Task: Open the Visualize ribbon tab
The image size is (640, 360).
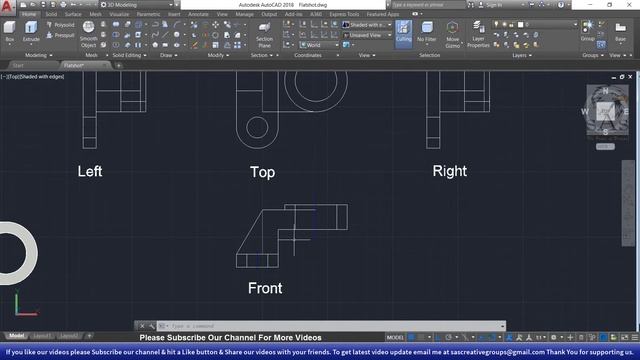Action: point(119,14)
